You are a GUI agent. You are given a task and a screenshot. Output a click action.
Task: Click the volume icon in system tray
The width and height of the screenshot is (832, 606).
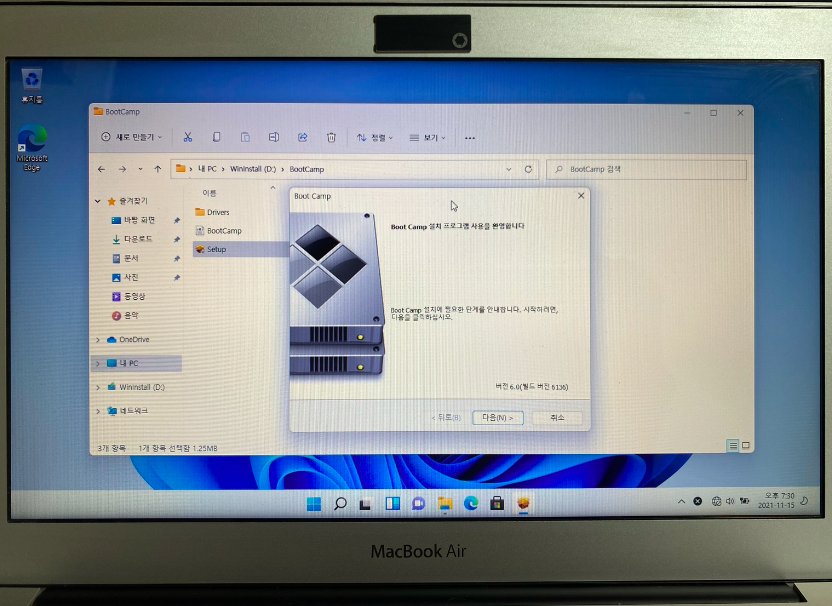[730, 501]
